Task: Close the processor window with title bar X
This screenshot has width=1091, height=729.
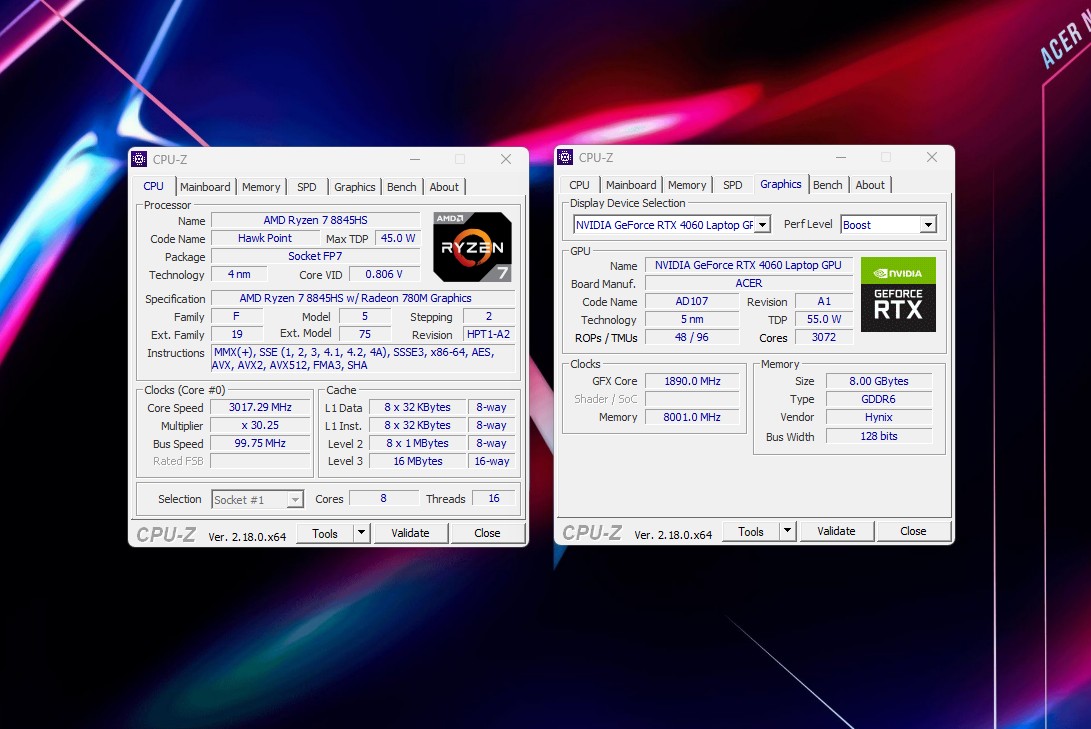Action: pyautogui.click(x=506, y=159)
